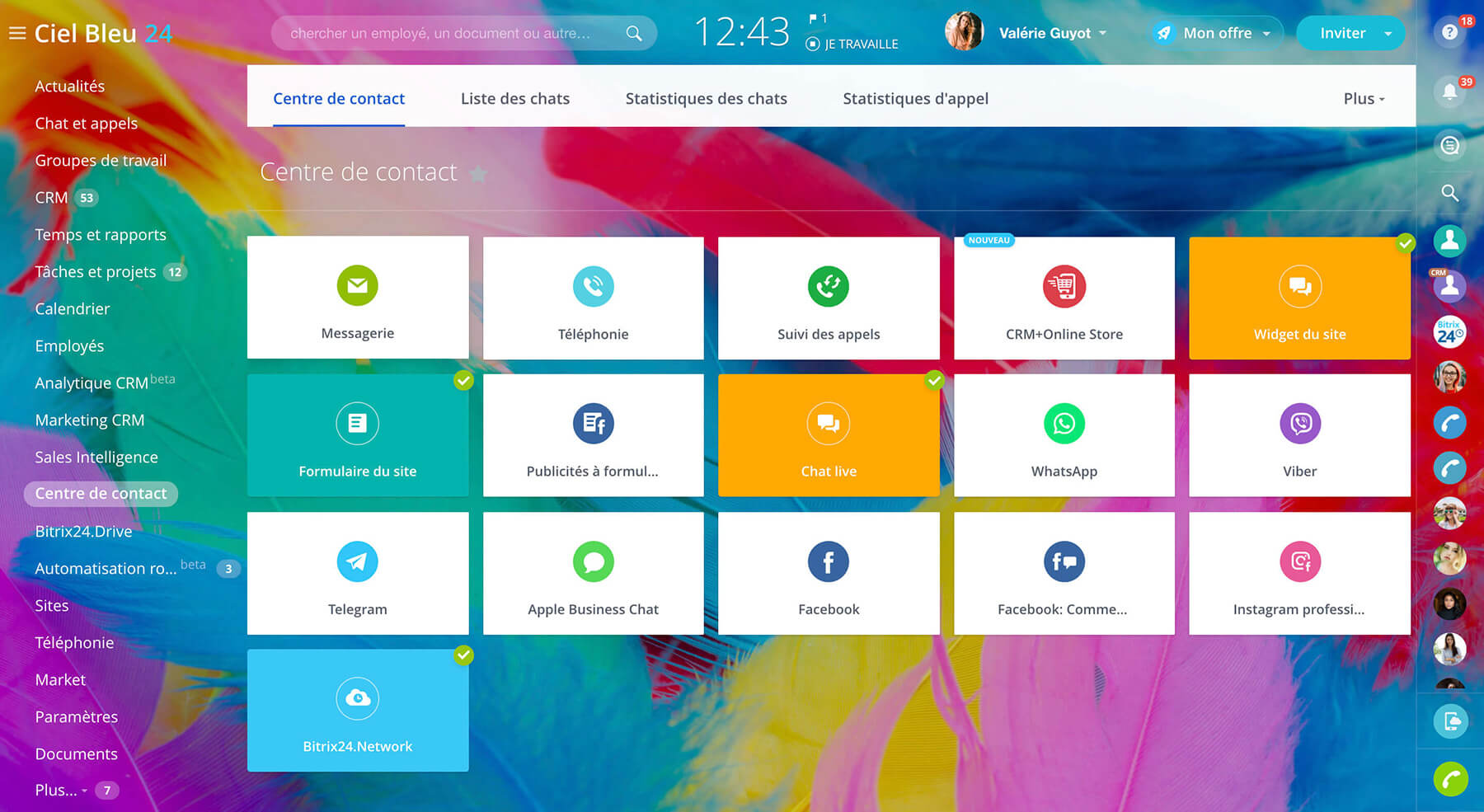Open Market in left sidebar

60,679
